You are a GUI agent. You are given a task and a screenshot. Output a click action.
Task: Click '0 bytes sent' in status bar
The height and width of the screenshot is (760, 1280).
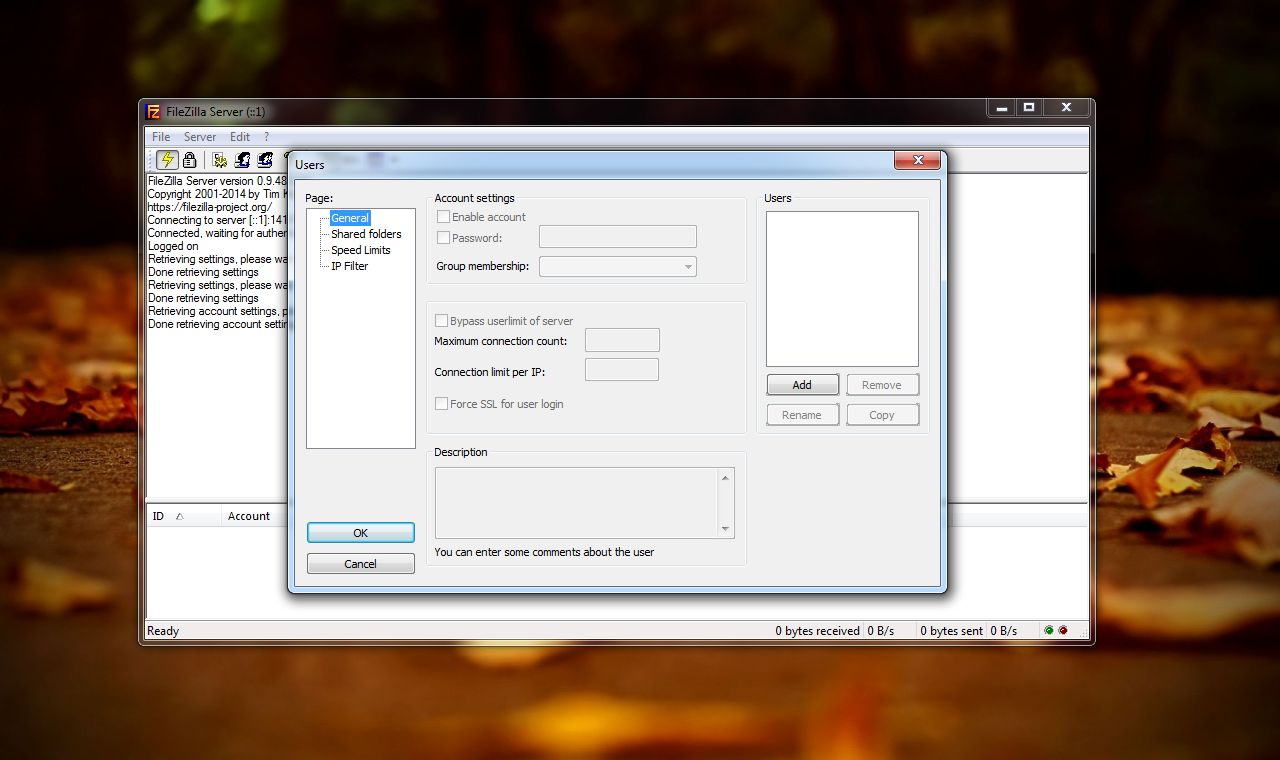point(951,631)
